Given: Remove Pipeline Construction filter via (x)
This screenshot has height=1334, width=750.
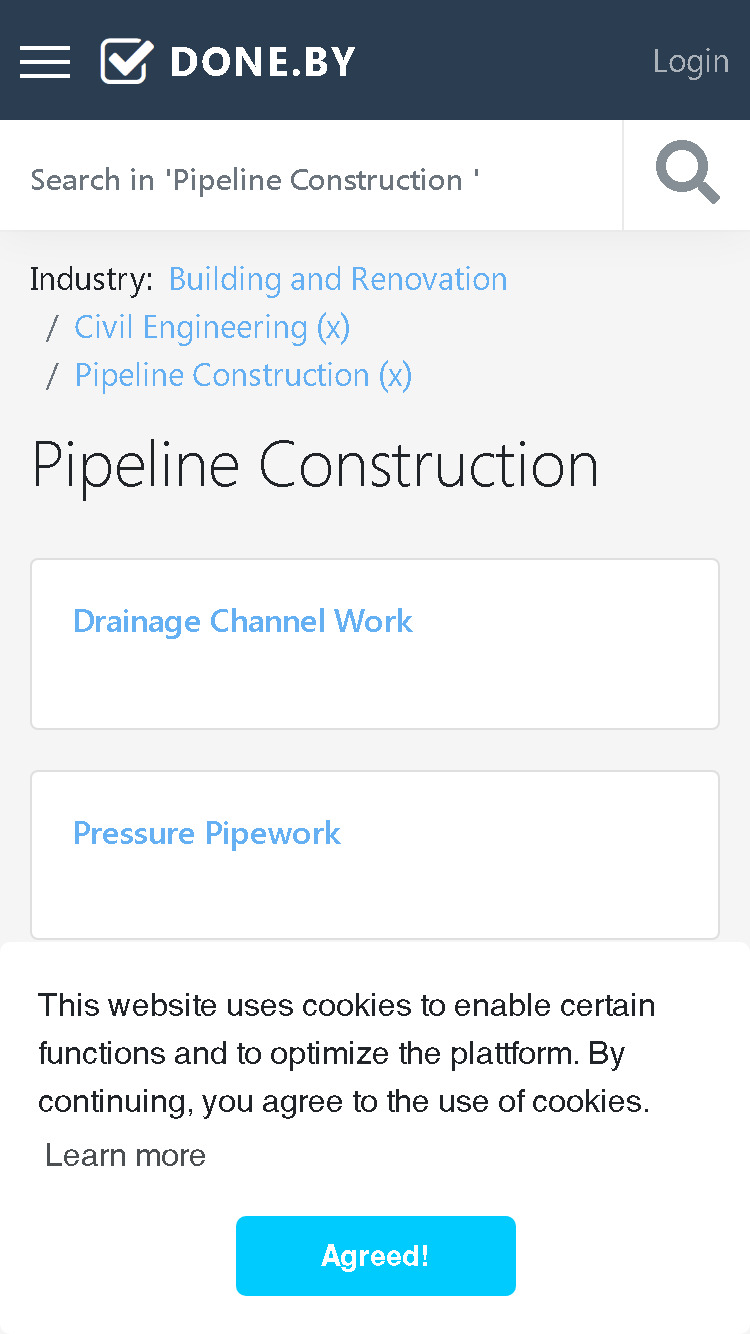Looking at the screenshot, I should [x=395, y=375].
